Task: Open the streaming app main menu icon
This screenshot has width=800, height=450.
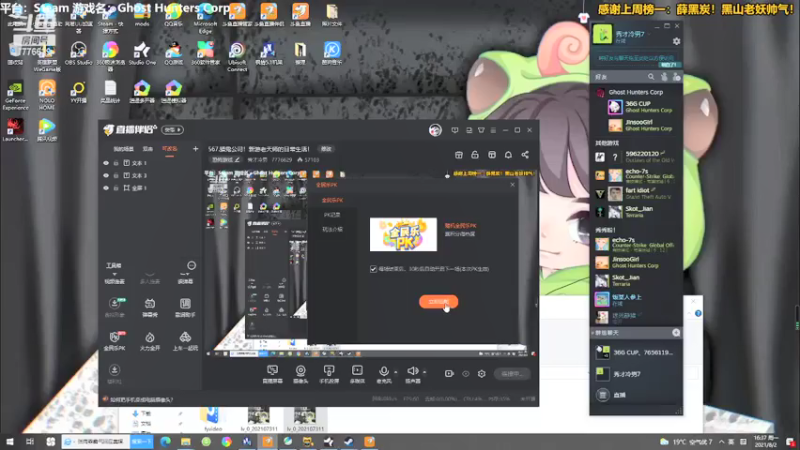Action: (x=493, y=131)
